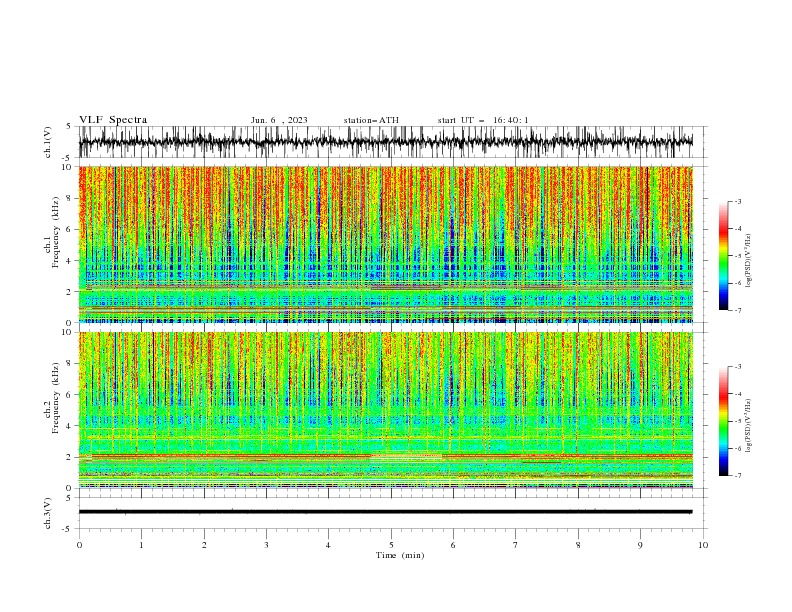Click the "-3" tick on the upper colorbar
Viewport: 792px width, 612px height.
(738, 201)
